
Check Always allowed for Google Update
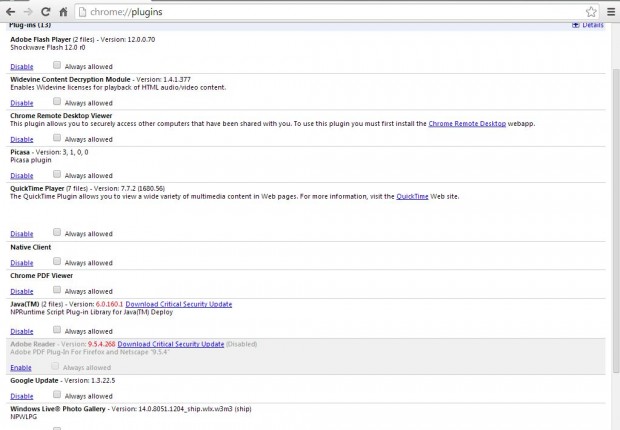(x=57, y=394)
